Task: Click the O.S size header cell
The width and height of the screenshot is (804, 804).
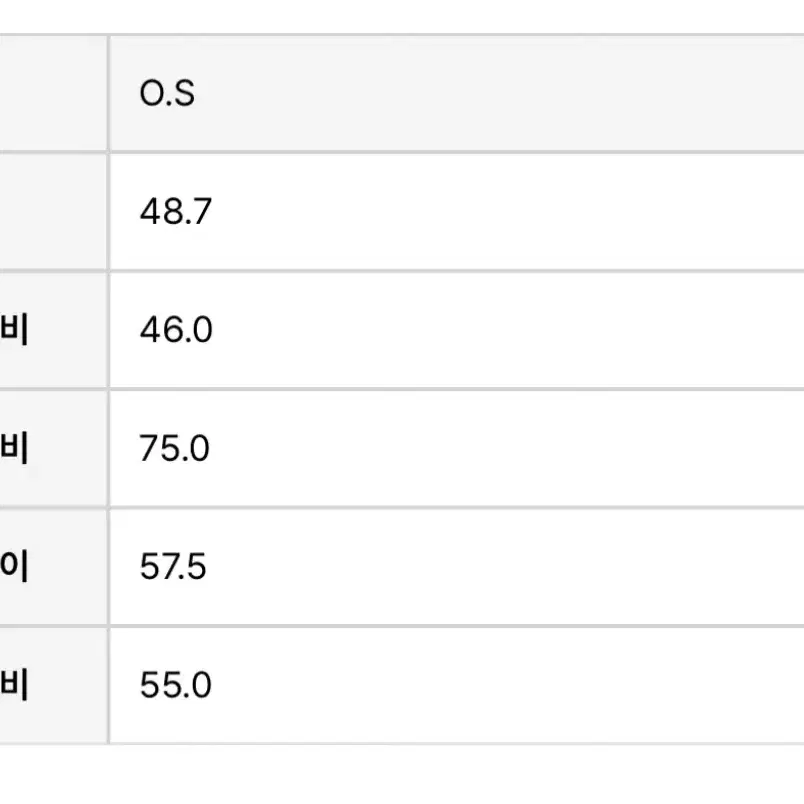Action: pyautogui.click(x=457, y=94)
